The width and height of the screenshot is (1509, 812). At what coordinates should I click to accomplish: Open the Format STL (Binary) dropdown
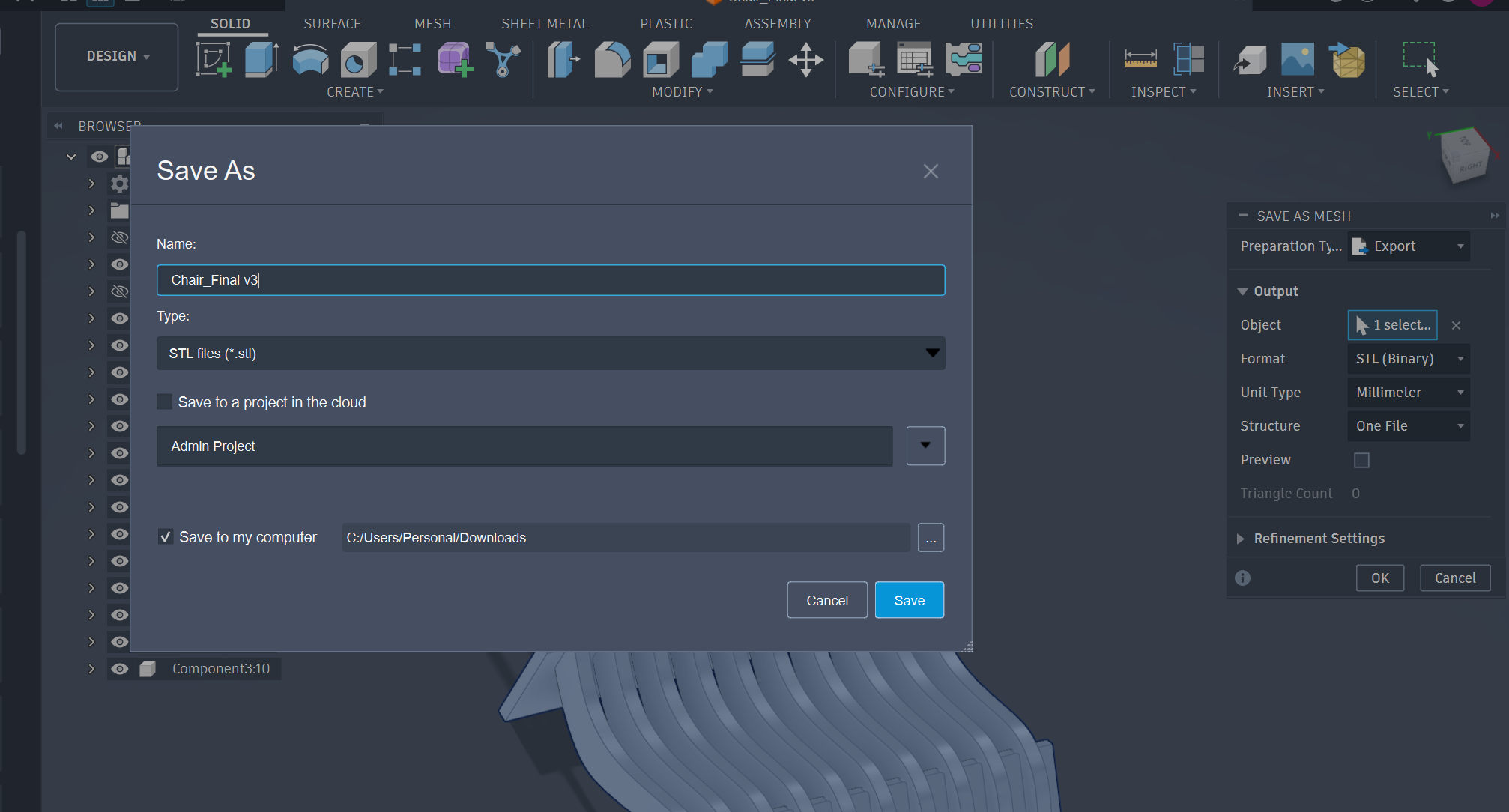[x=1409, y=359]
